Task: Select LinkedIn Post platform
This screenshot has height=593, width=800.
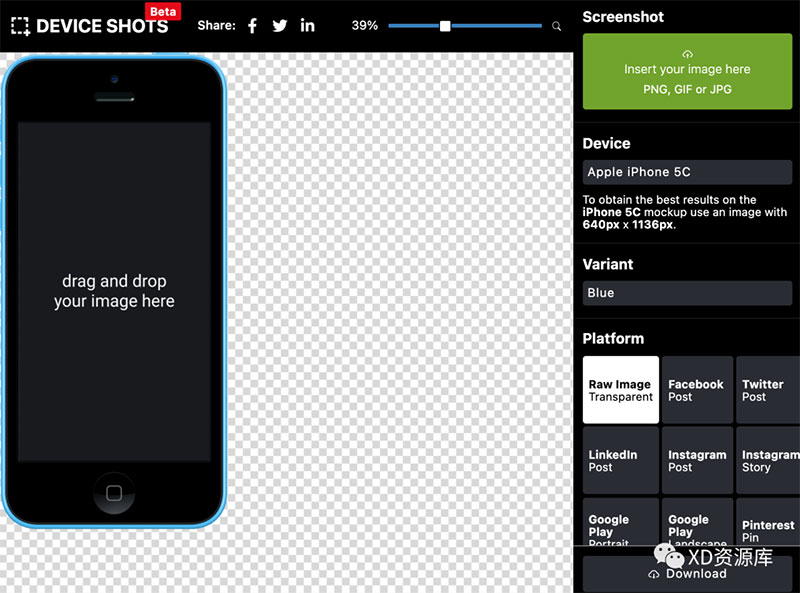Action: (621, 460)
